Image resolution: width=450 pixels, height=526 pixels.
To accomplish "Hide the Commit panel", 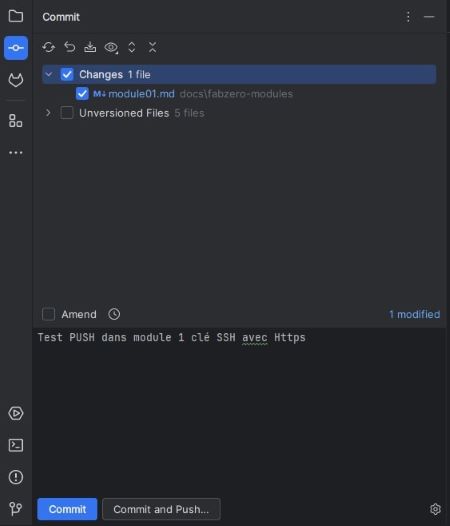I will 429,17.
